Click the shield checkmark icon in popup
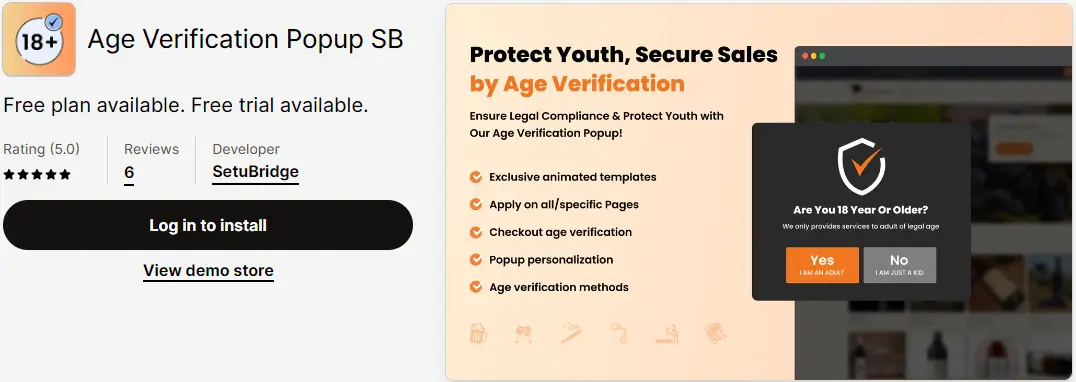 861,167
